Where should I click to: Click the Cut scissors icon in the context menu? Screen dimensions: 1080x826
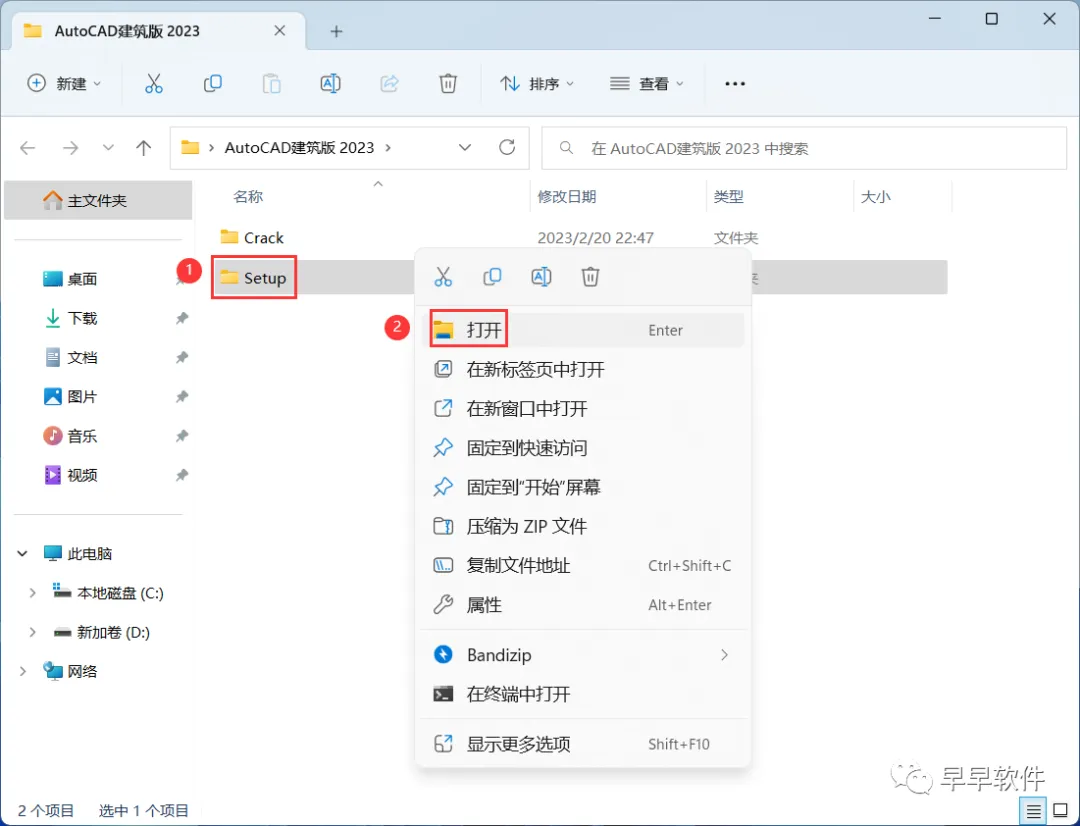443,277
